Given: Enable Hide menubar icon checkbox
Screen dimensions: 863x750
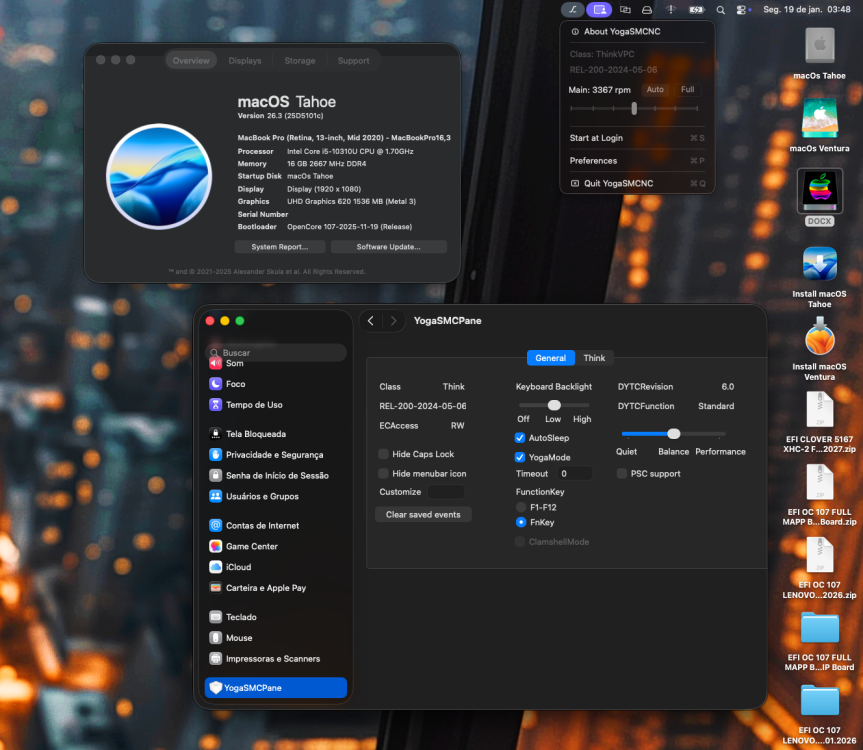Looking at the screenshot, I should click(384, 473).
